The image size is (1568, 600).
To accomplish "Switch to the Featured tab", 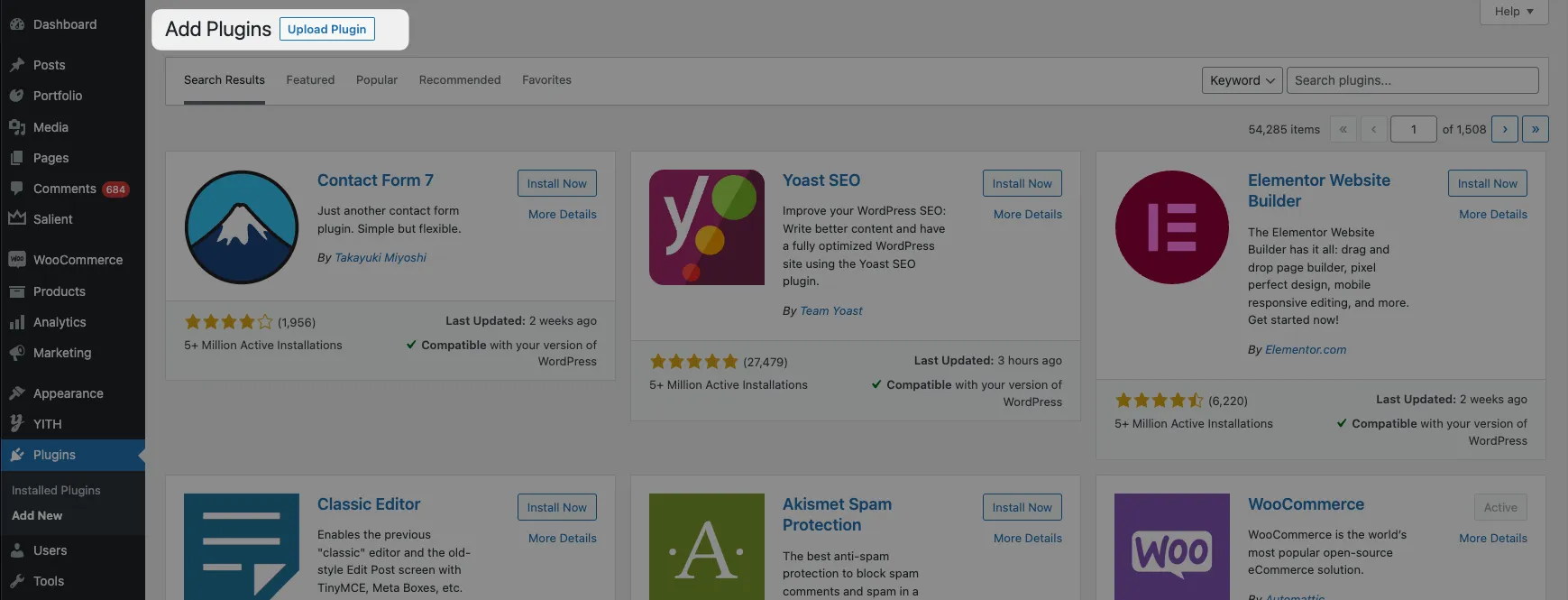I will 310,80.
